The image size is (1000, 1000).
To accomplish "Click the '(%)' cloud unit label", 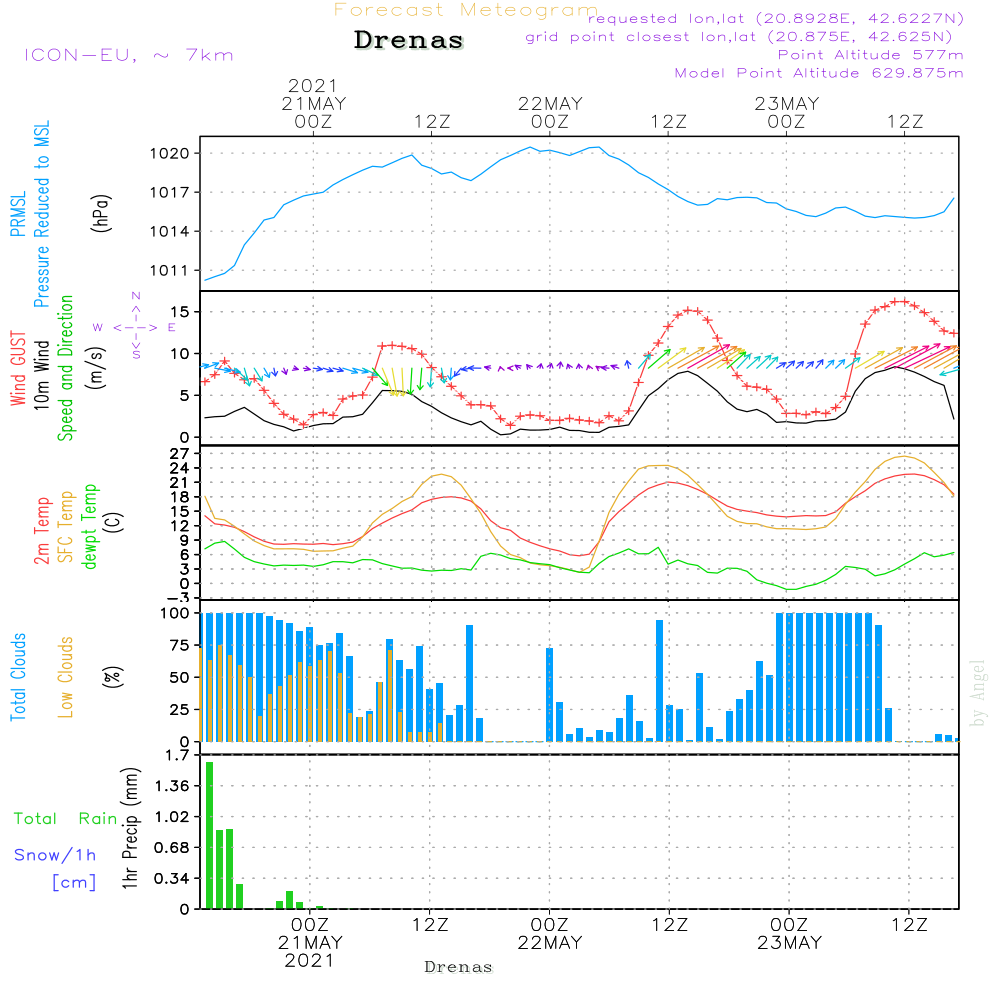I will (112, 677).
